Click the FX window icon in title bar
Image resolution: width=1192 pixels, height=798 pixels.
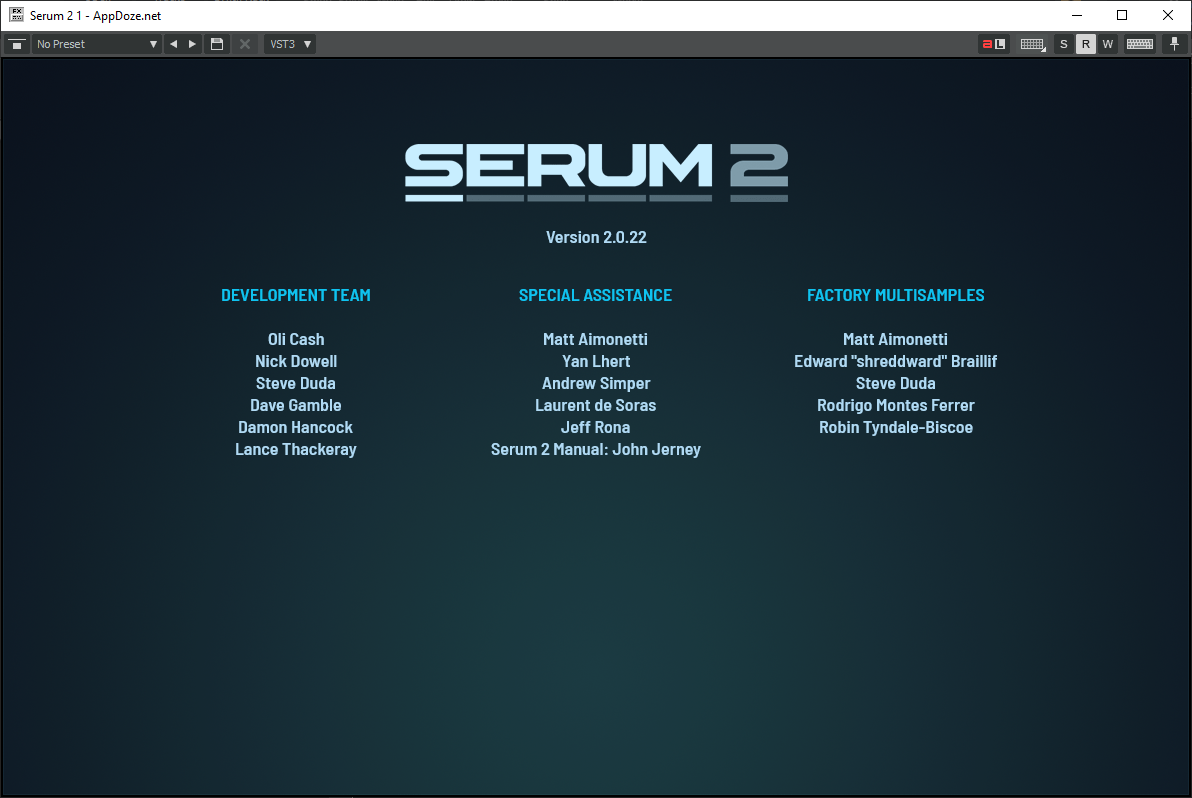[16, 14]
